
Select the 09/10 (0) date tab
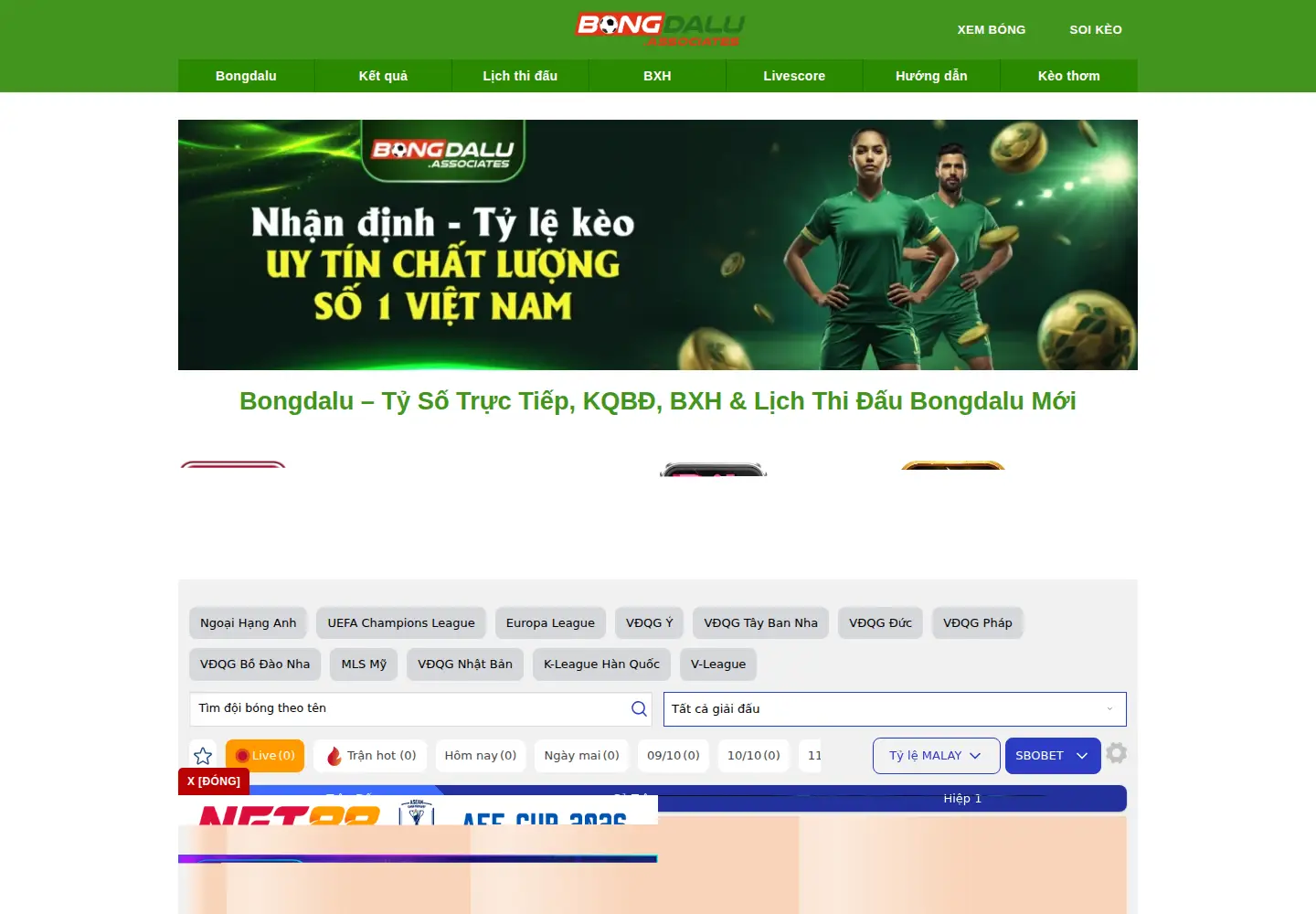[674, 756]
